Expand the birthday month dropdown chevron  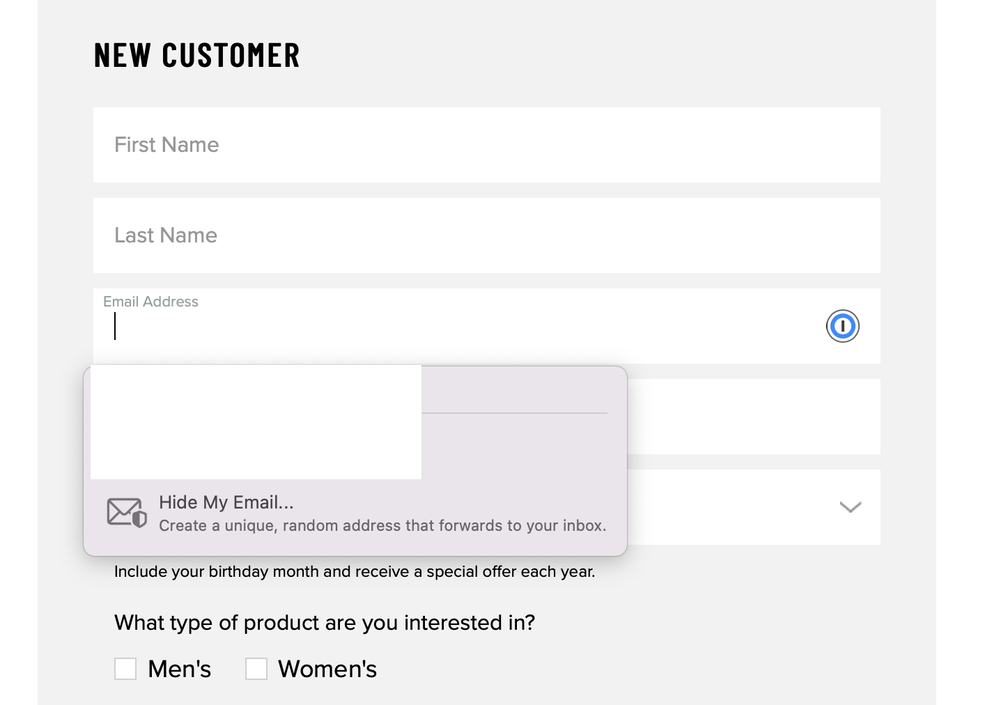[x=850, y=507]
